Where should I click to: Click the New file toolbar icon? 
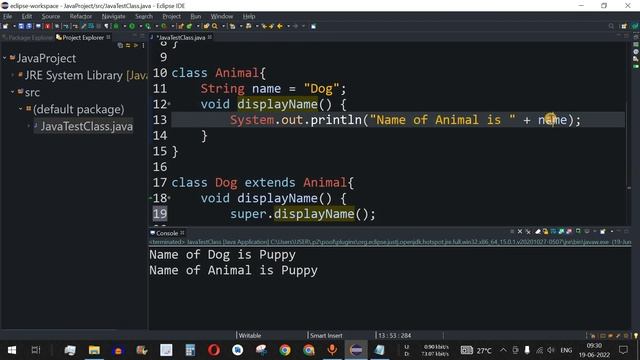pyautogui.click(x=6, y=26)
